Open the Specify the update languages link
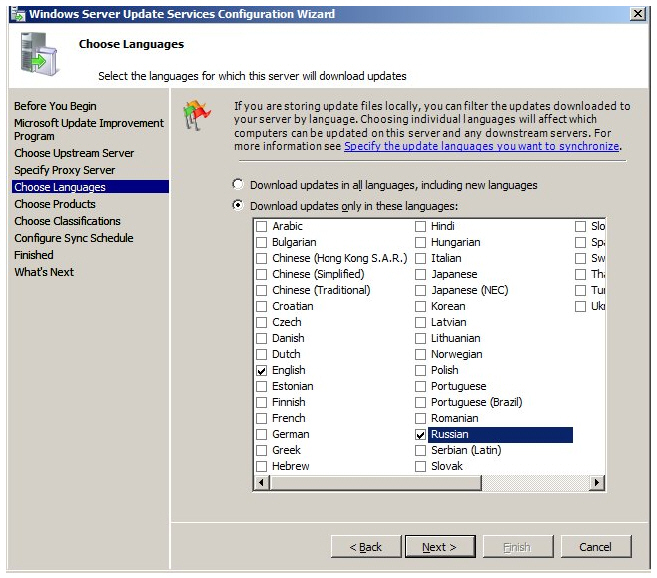Viewport: 657px width, 578px height. tap(482, 146)
